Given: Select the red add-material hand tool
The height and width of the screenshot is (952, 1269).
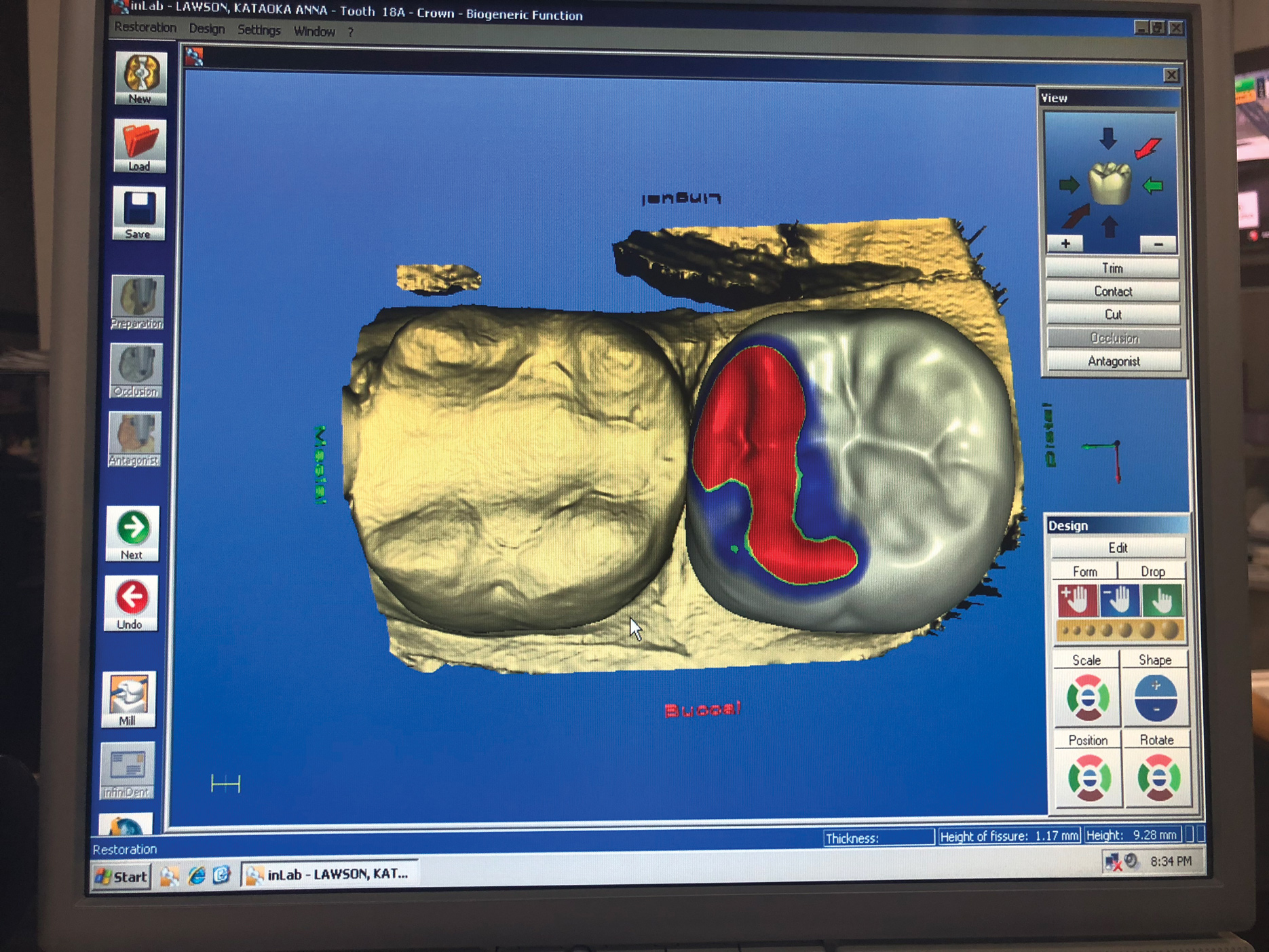Looking at the screenshot, I should pyautogui.click(x=1075, y=600).
